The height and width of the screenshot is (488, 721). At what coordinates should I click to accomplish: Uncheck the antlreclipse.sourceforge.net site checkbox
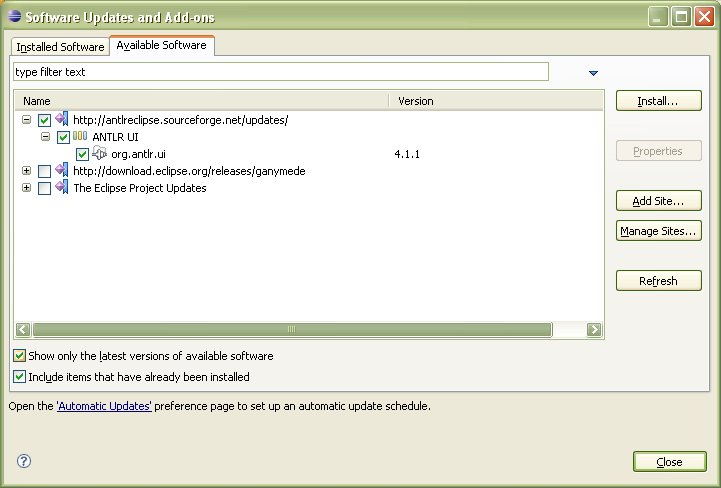[44, 120]
